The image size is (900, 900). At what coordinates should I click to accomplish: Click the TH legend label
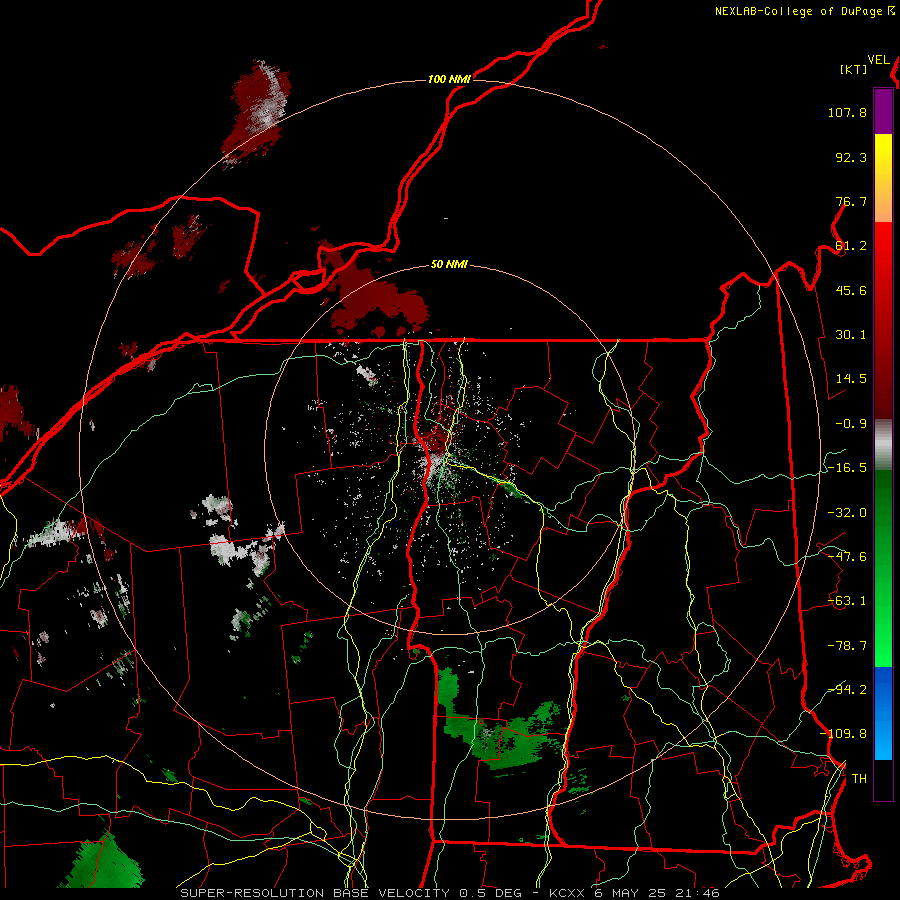point(859,778)
